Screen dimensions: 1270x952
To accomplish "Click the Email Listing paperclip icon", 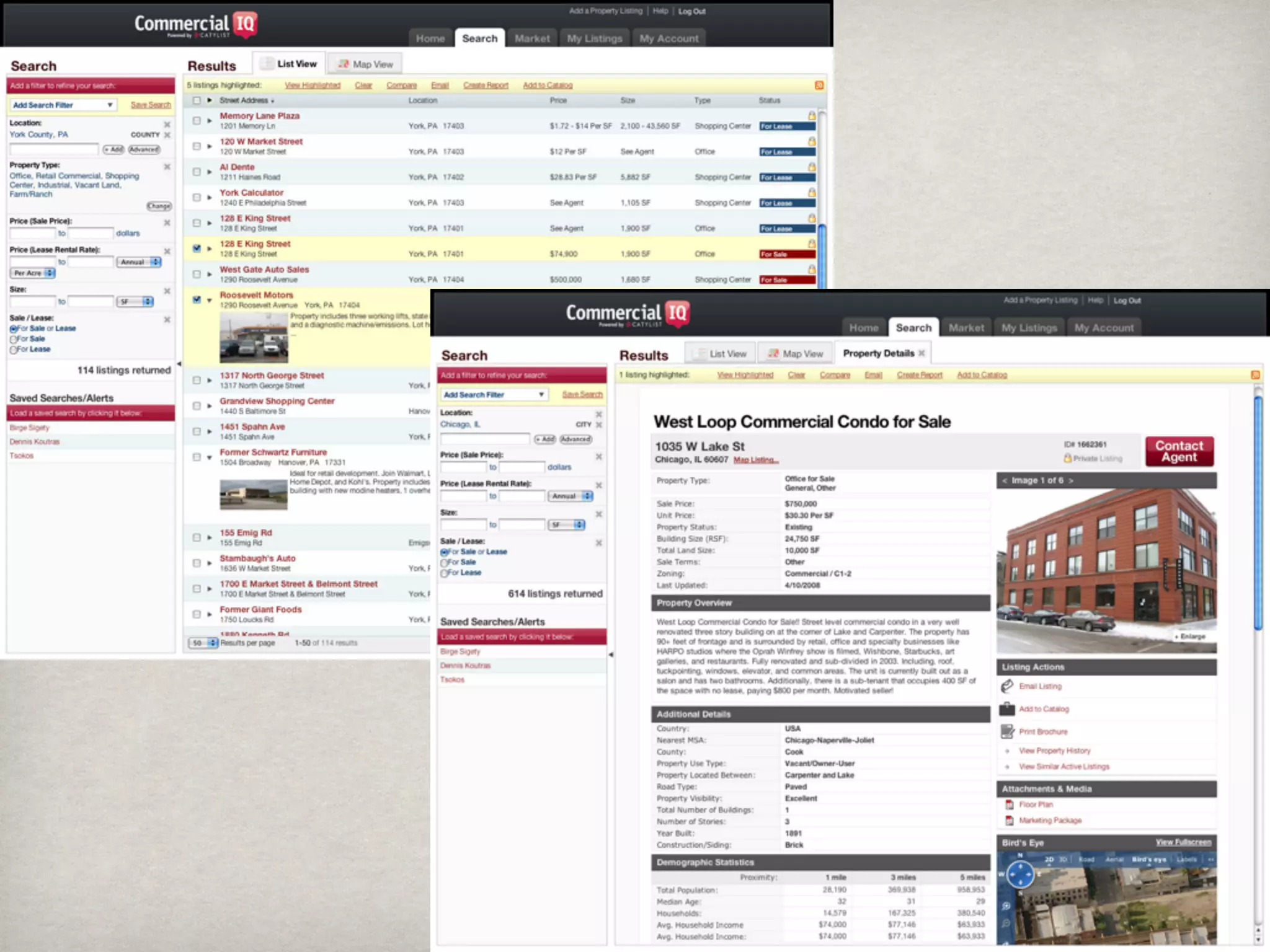I will click(1007, 686).
